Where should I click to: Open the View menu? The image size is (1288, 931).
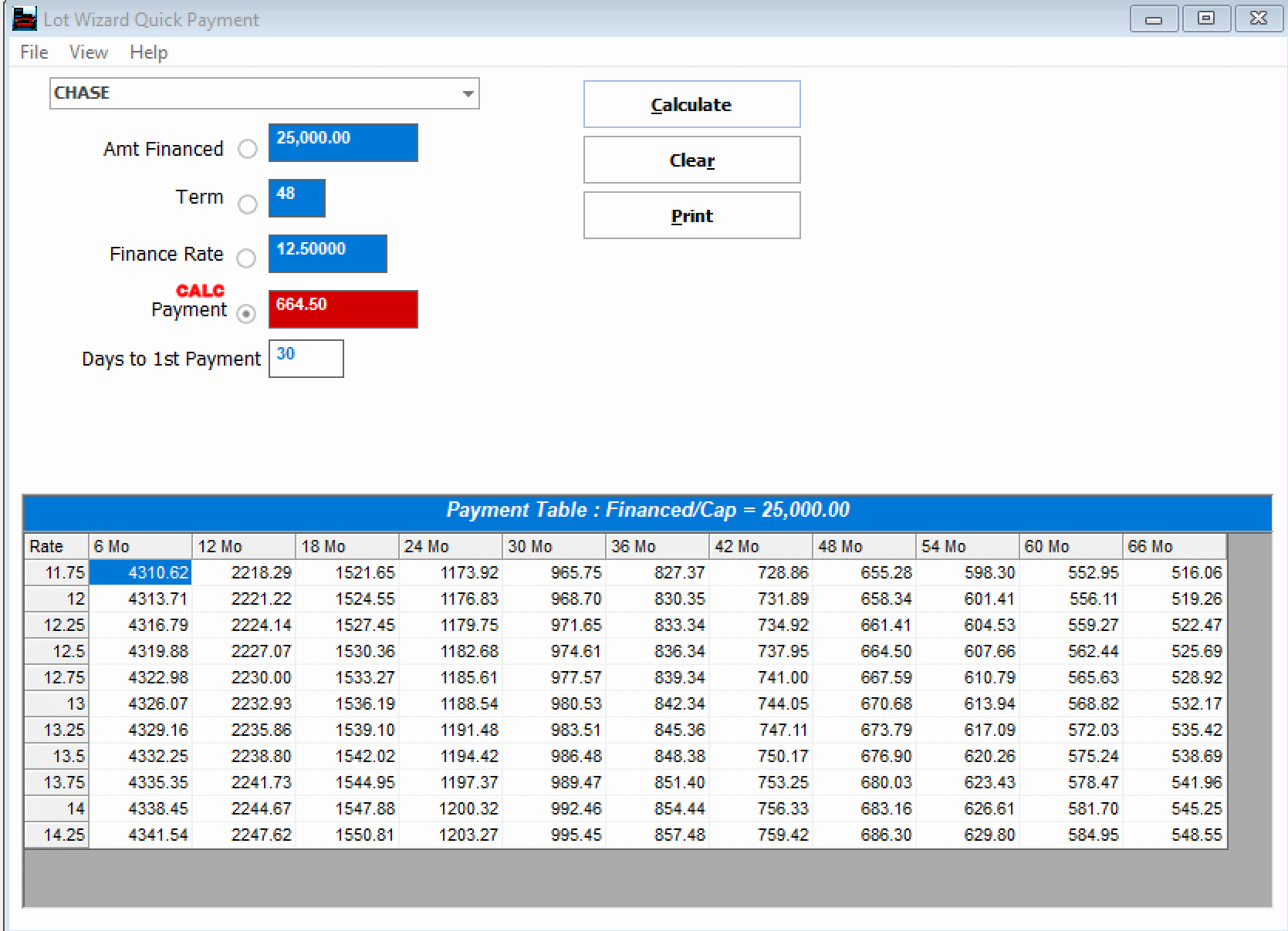tap(87, 52)
